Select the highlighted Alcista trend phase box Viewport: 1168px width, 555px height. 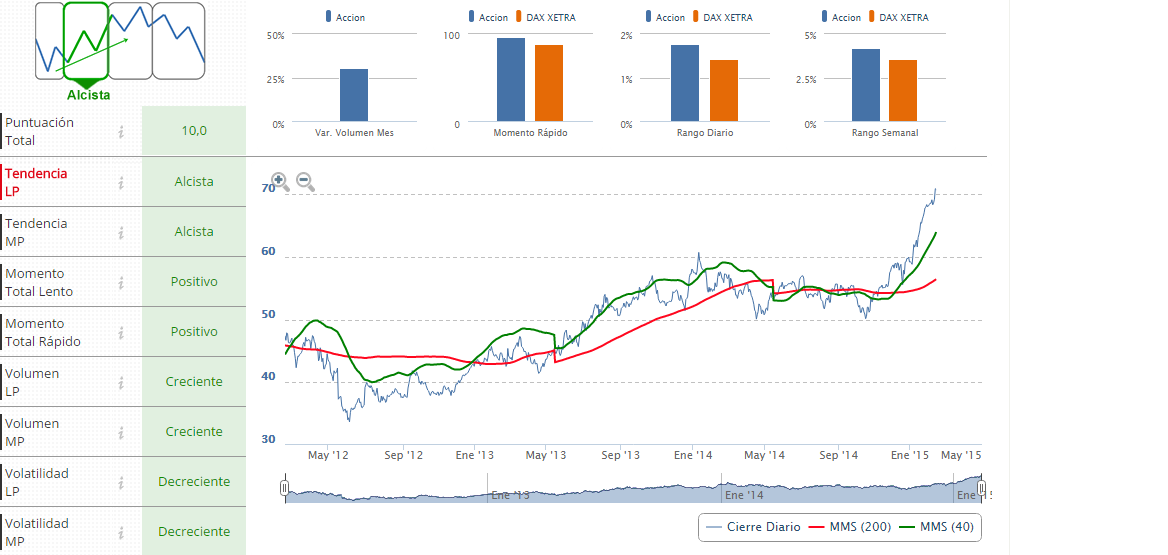(x=86, y=40)
